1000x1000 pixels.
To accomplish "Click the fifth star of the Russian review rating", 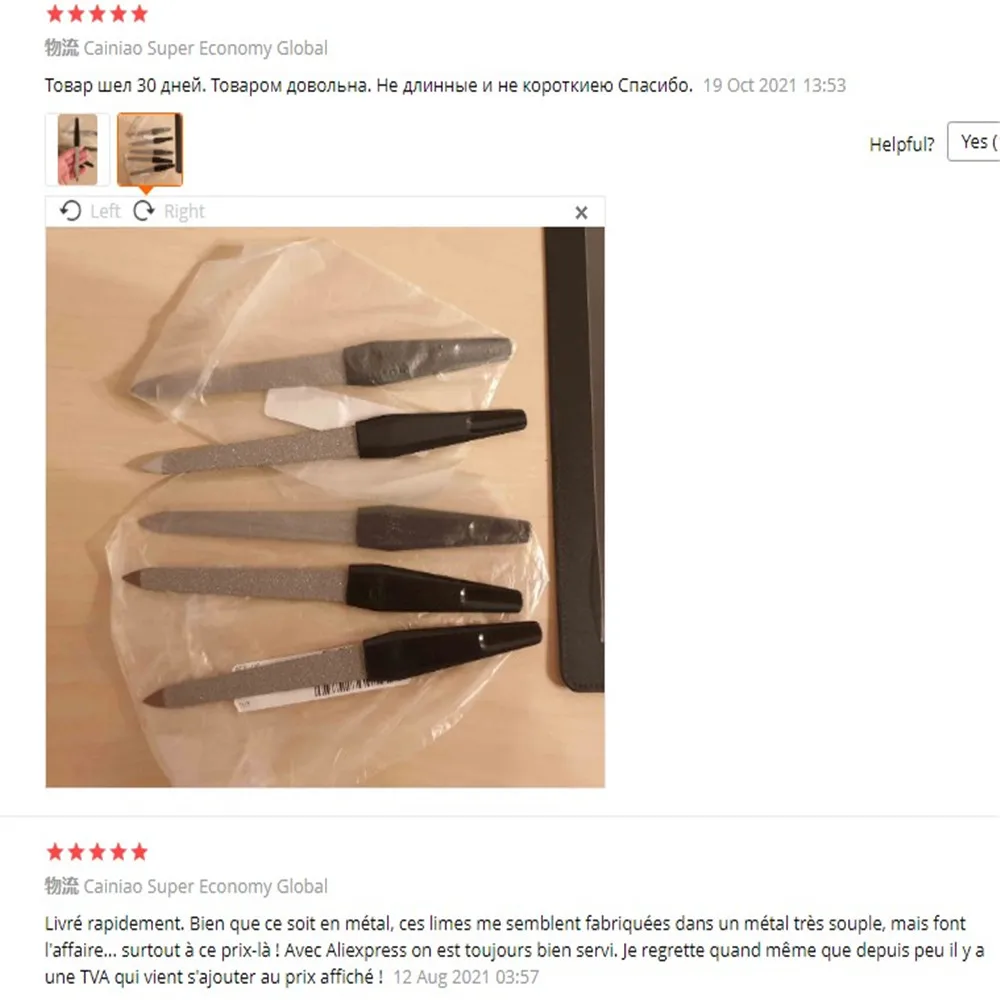I will pyautogui.click(x=139, y=13).
